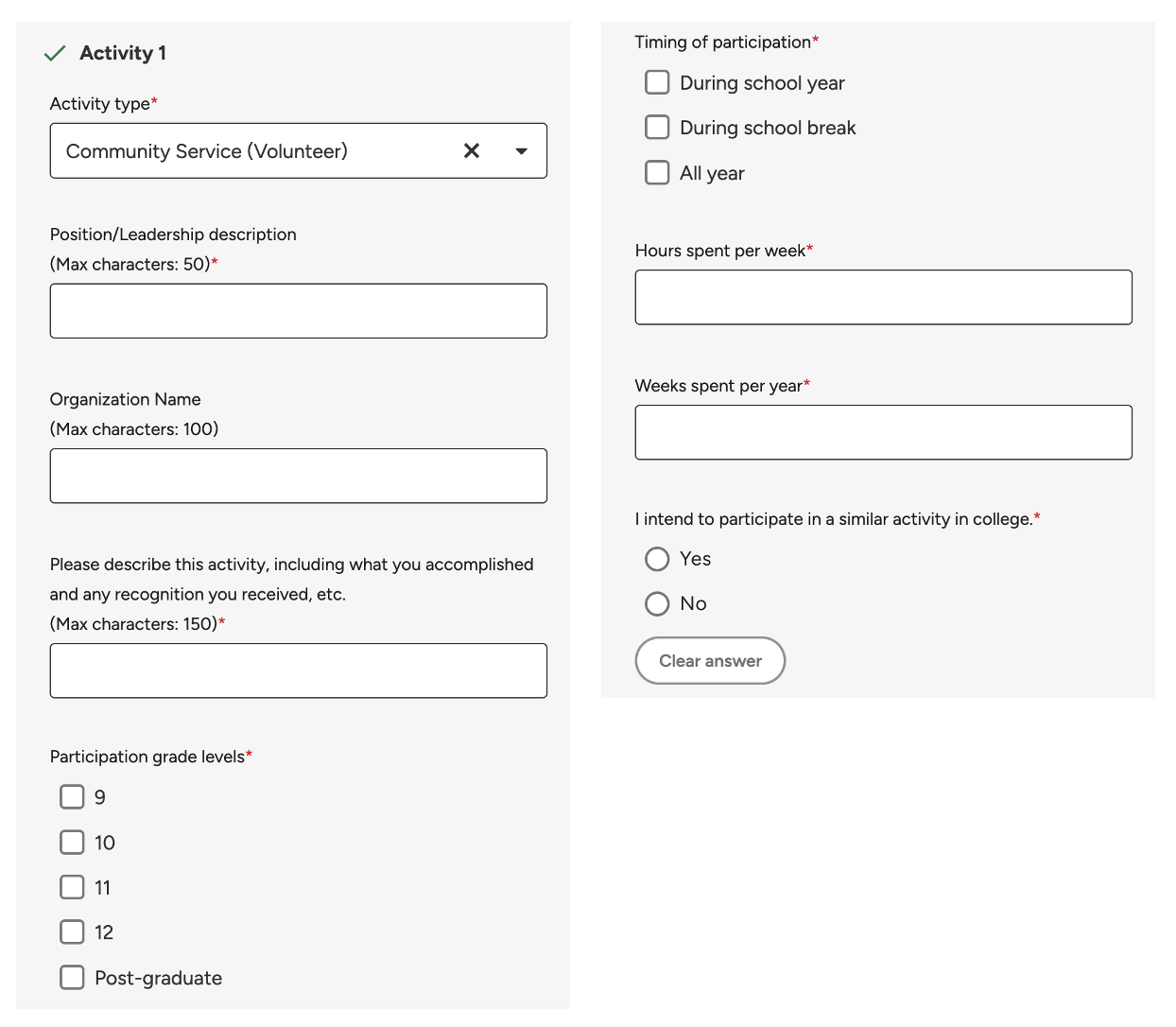Image resolution: width=1176 pixels, height=1027 pixels.
Task: Check During school year option
Action: click(657, 82)
